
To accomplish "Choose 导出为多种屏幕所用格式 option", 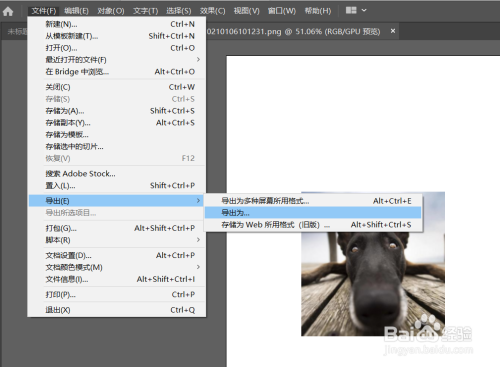I will pyautogui.click(x=313, y=201).
